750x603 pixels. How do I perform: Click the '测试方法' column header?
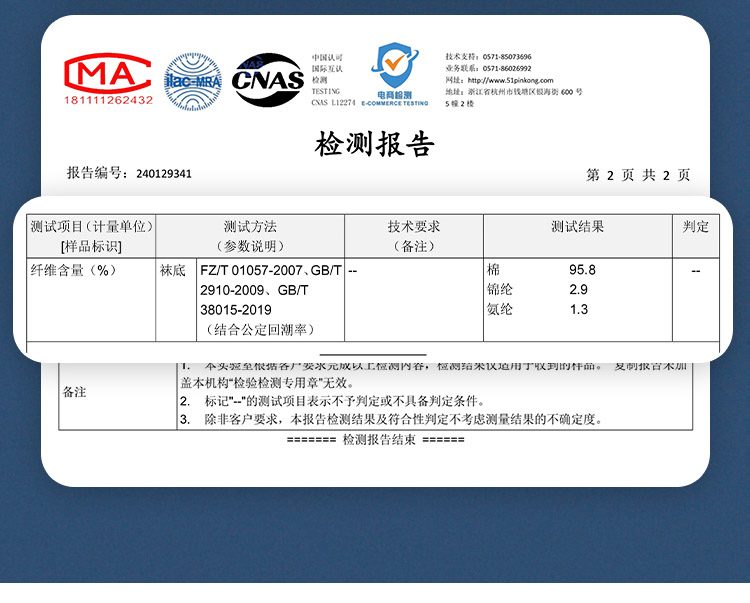click(250, 226)
